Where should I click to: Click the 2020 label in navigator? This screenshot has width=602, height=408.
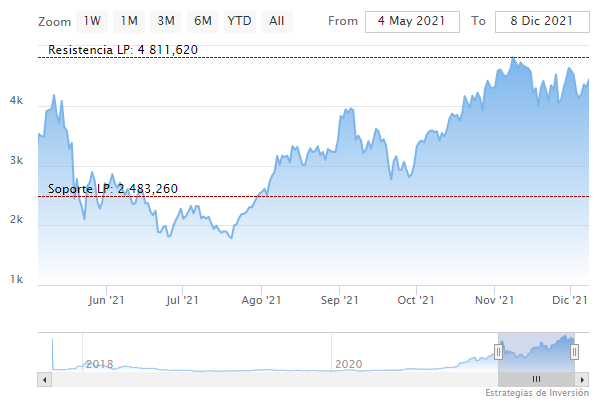pyautogui.click(x=349, y=364)
